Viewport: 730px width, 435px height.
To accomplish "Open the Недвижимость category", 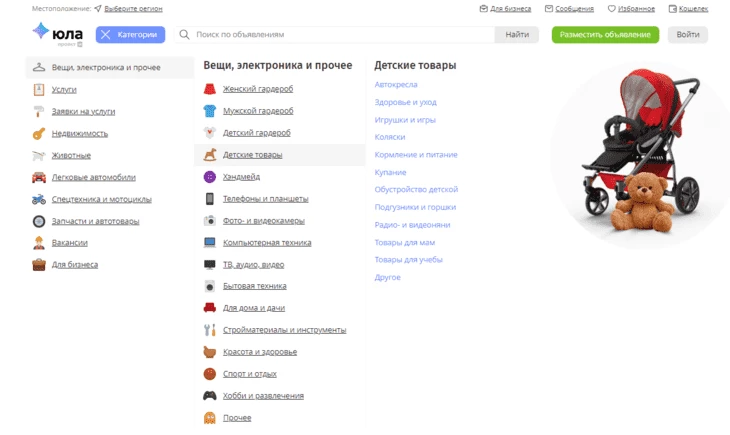I will [x=80, y=134].
